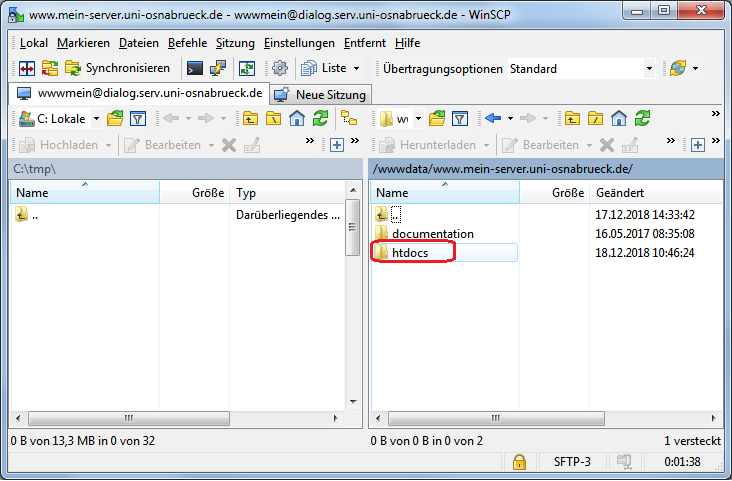Open the Befehle menu

point(188,43)
